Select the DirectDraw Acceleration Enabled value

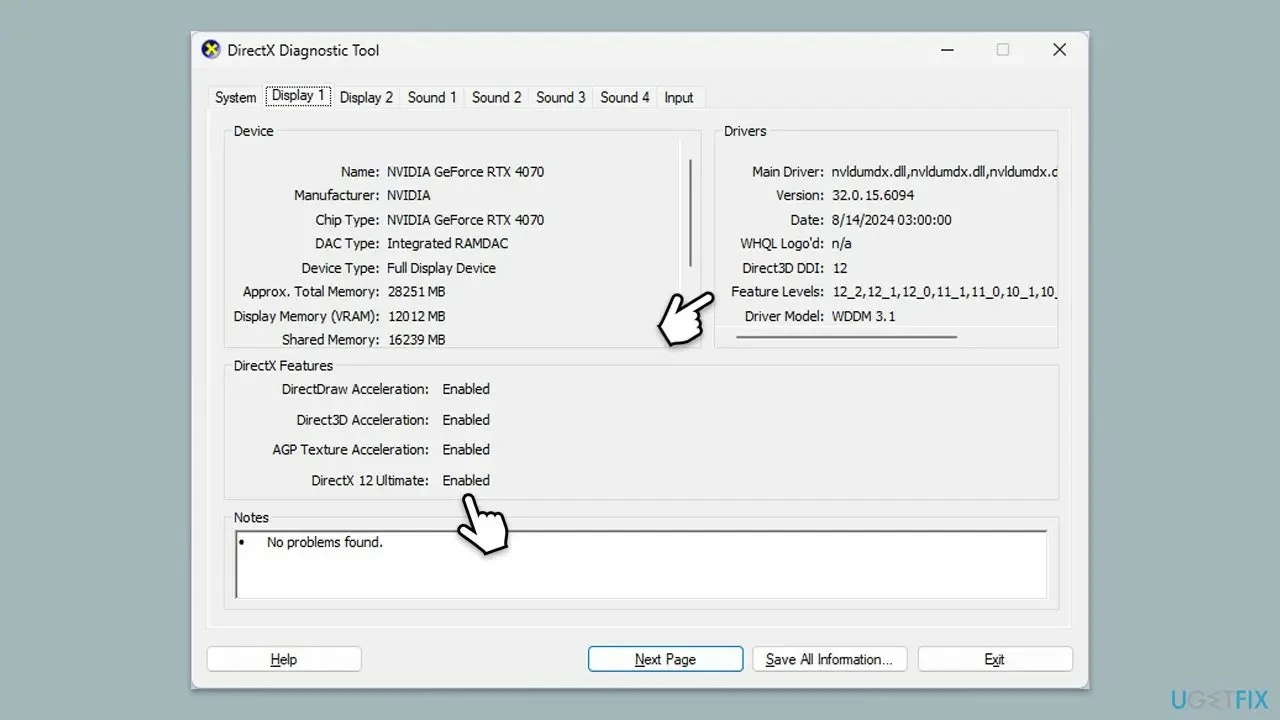point(466,389)
